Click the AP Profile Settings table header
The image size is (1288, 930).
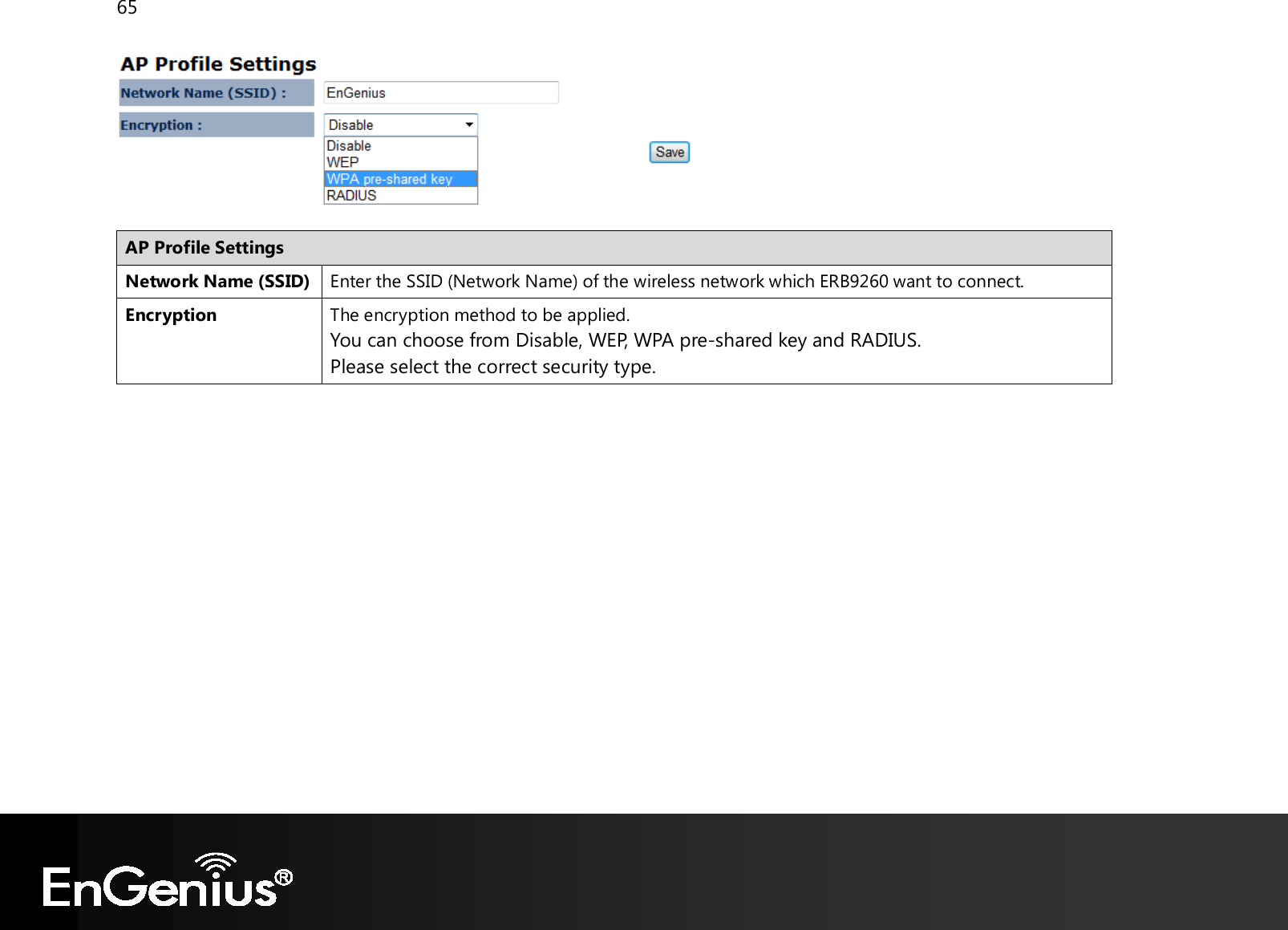pyautogui.click(x=614, y=248)
